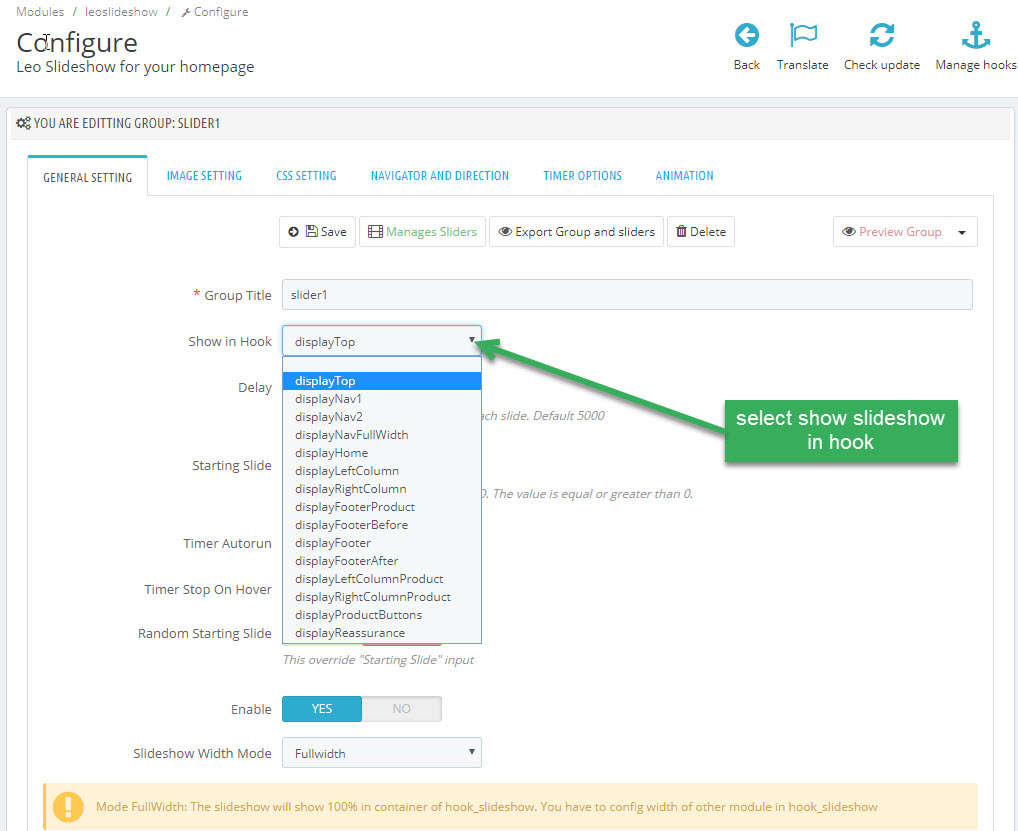The image size is (1018, 831).
Task: Click the Modules breadcrumb link
Action: coord(40,12)
